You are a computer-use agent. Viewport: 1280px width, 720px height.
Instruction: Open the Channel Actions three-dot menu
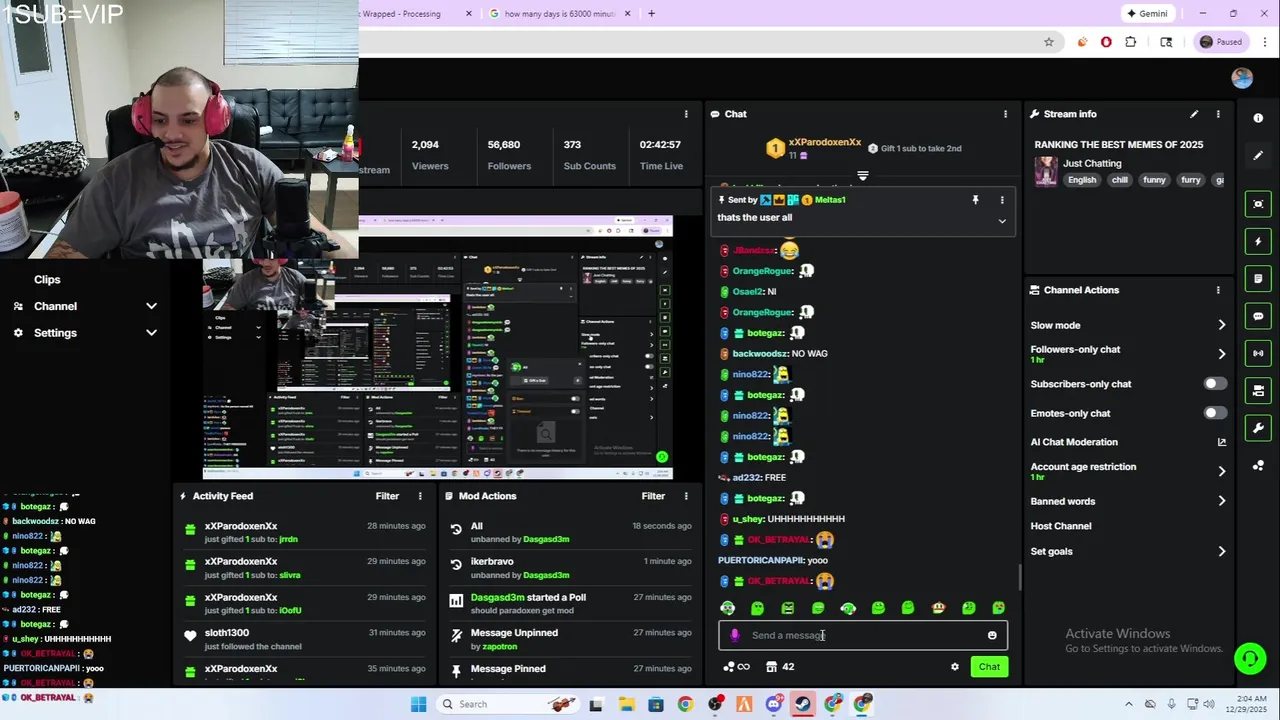coord(1218,290)
